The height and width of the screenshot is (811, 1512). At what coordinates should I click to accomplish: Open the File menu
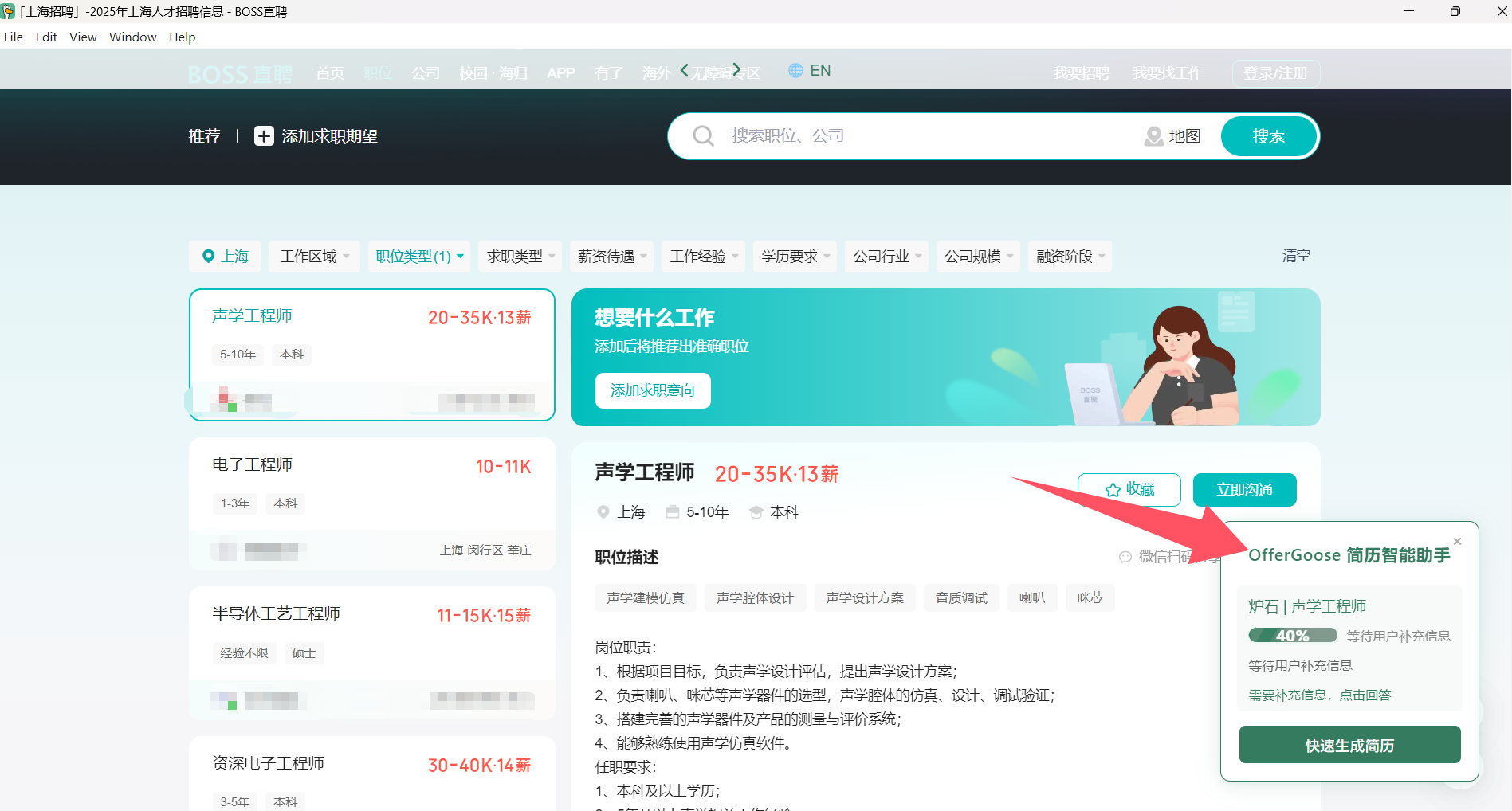pos(14,37)
